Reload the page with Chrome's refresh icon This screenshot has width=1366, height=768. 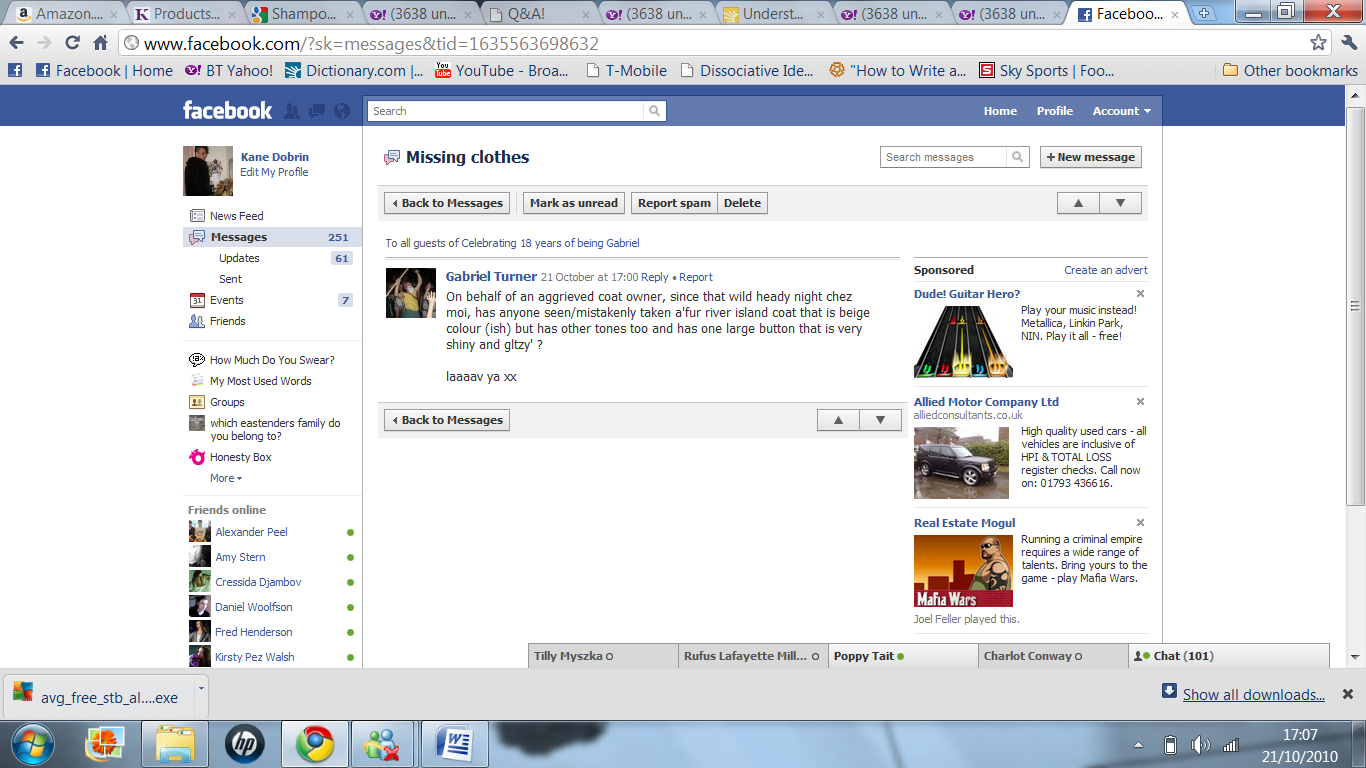coord(72,43)
